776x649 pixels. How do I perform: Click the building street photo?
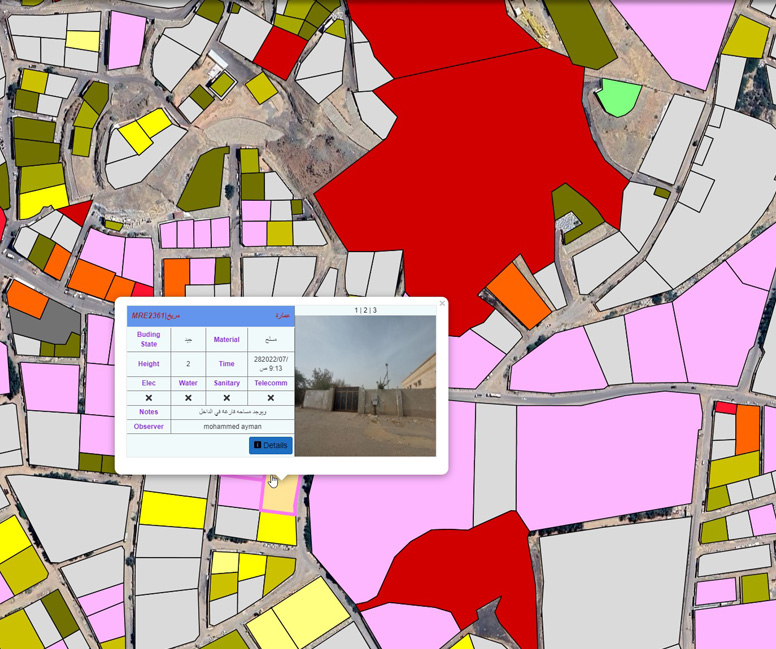365,386
